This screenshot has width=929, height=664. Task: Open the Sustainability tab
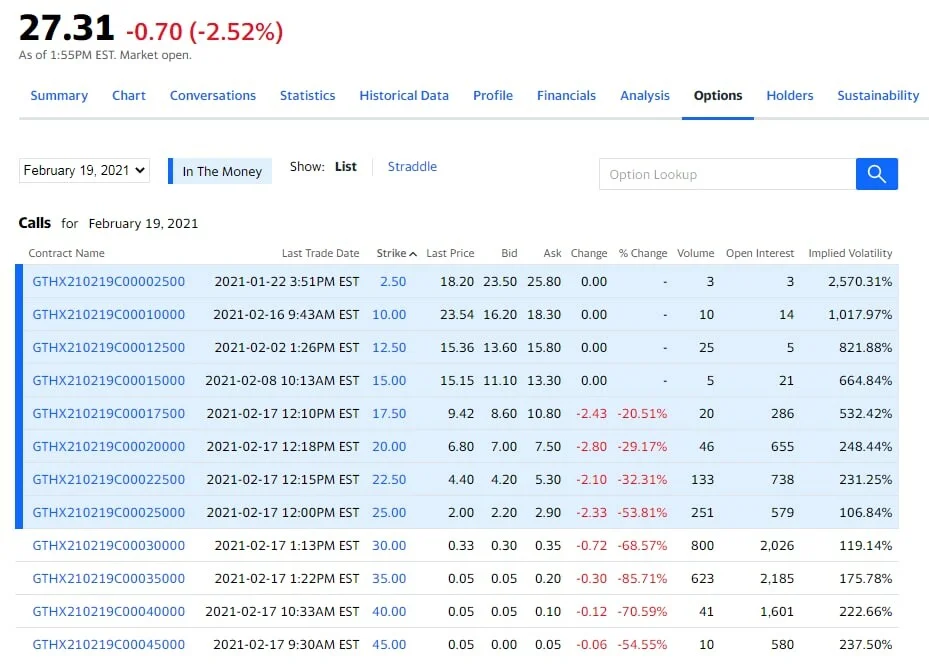click(x=878, y=95)
